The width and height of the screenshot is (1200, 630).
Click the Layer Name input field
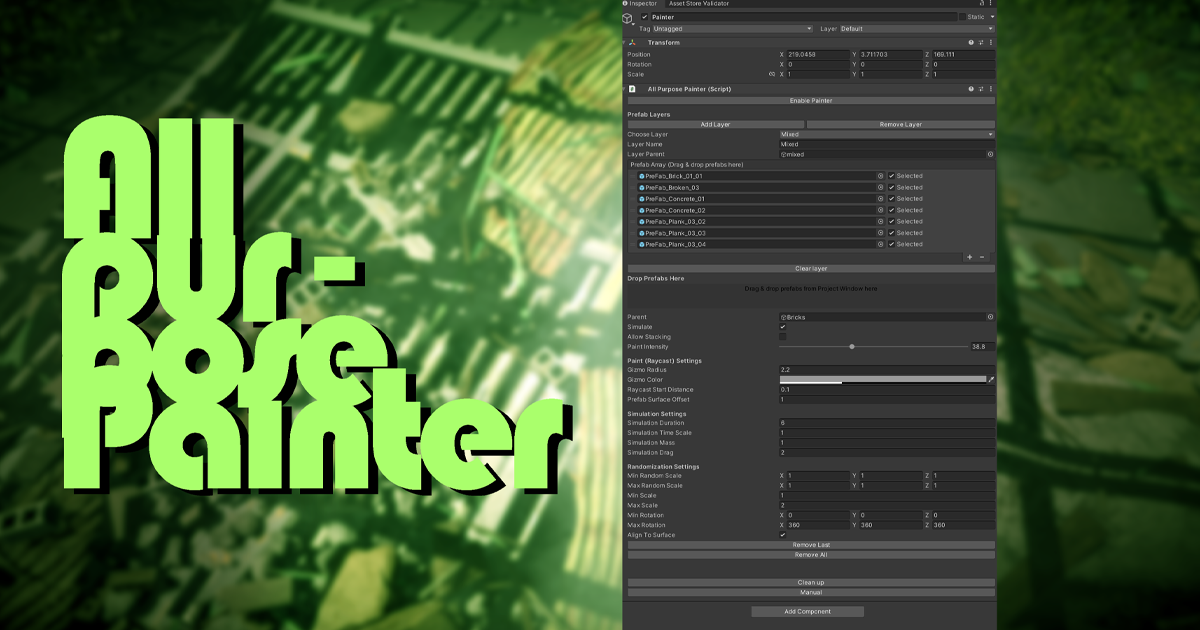tap(887, 144)
